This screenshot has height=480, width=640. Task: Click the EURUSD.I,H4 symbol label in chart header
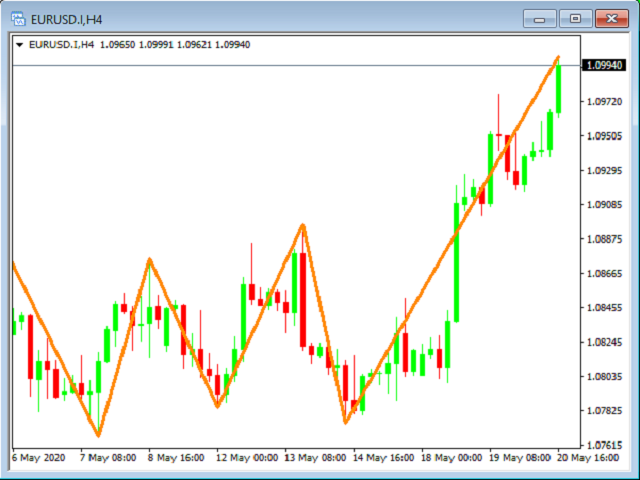click(x=61, y=45)
